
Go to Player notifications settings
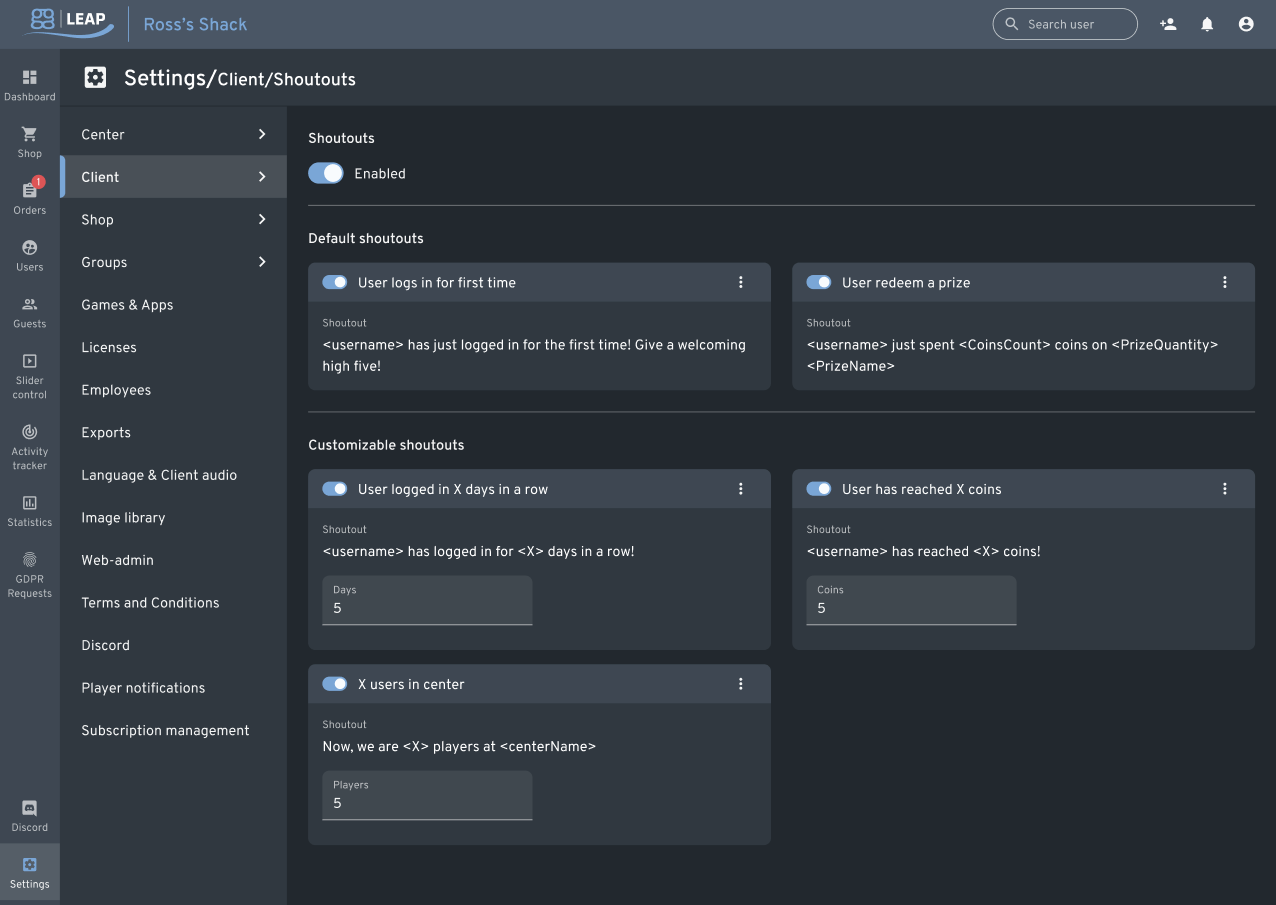click(x=143, y=688)
